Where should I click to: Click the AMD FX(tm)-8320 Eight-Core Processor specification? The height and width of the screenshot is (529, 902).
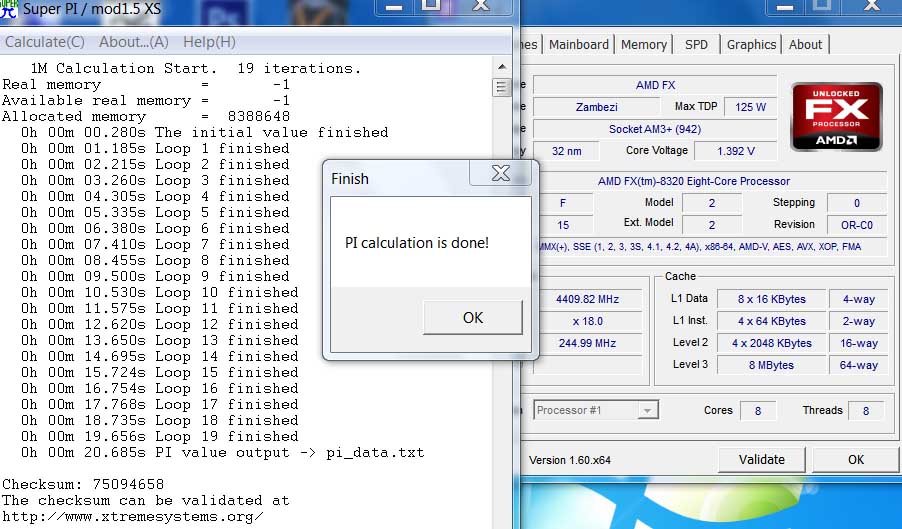(694, 181)
